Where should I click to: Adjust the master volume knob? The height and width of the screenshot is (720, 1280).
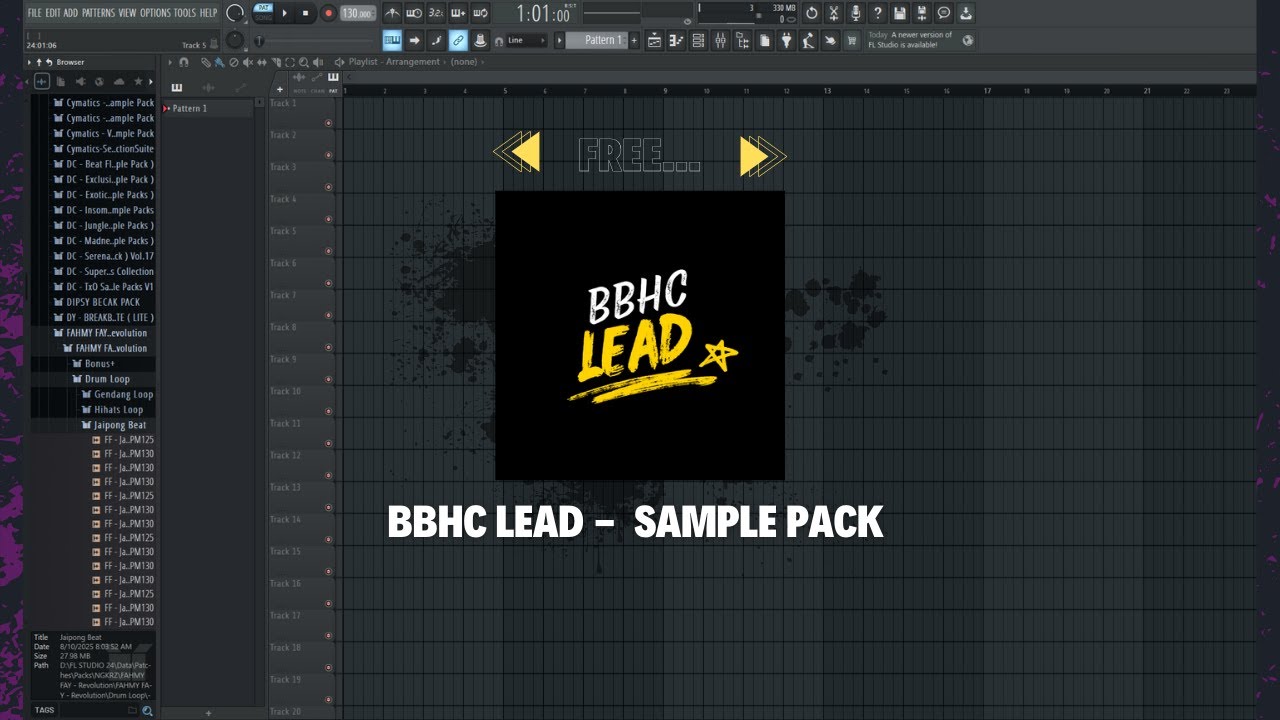(x=235, y=13)
